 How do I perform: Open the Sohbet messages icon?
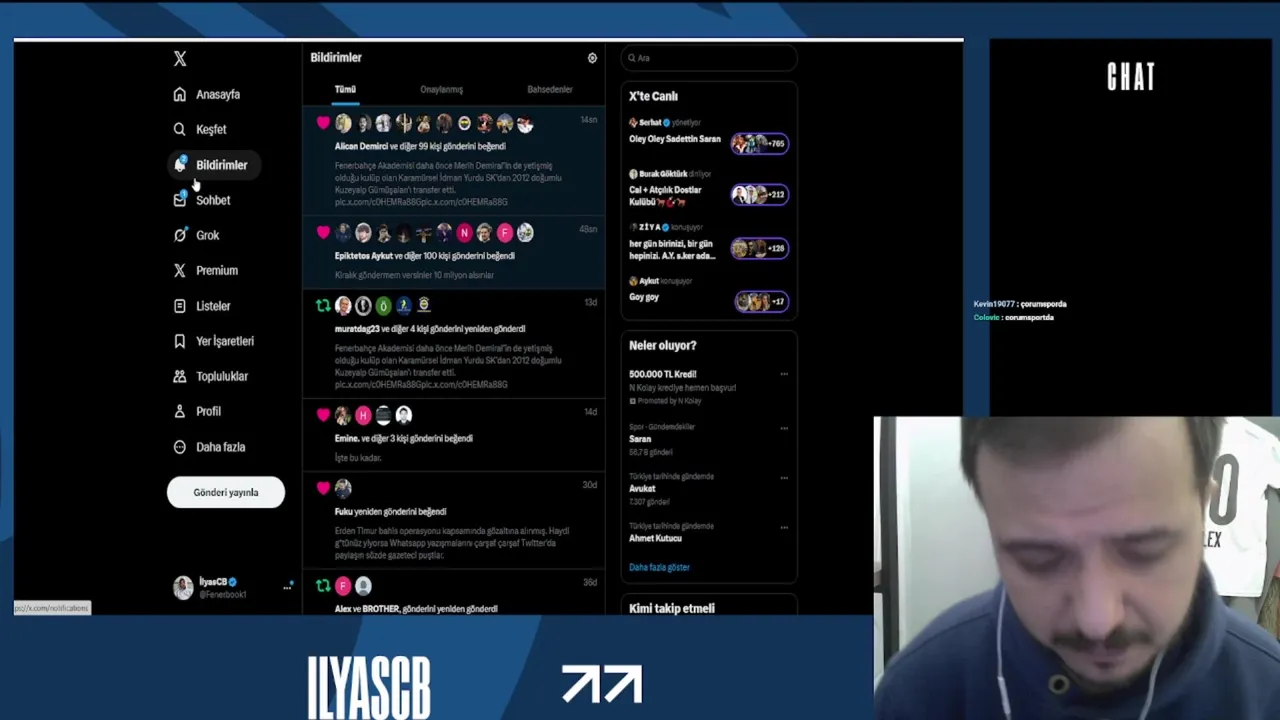(180, 200)
